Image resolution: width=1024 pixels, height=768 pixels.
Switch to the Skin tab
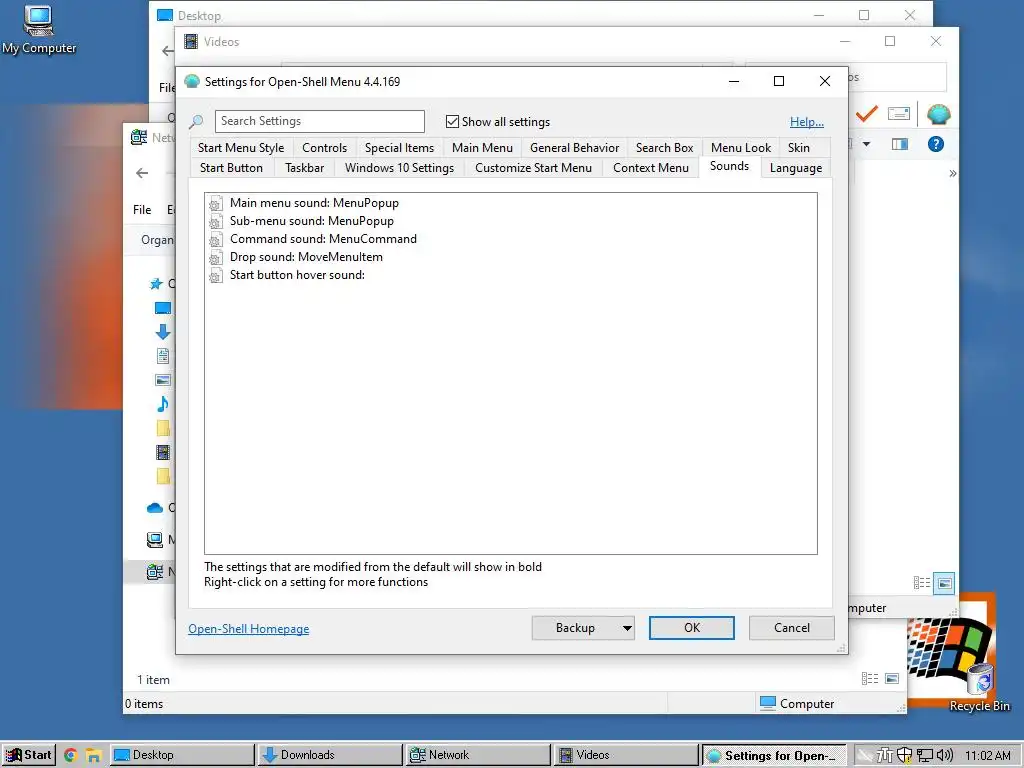click(798, 148)
